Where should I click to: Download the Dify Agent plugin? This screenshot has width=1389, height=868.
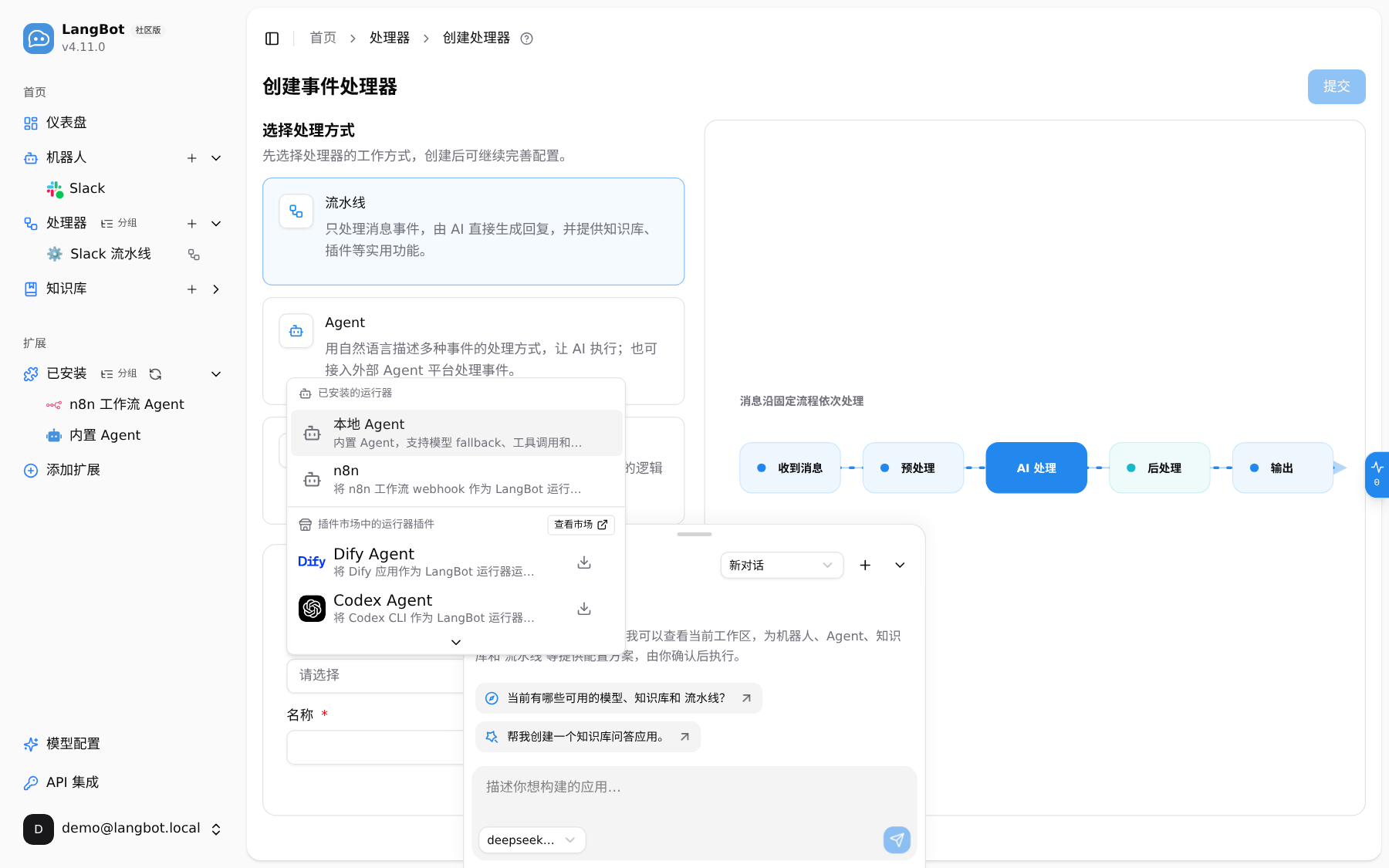coord(584,562)
